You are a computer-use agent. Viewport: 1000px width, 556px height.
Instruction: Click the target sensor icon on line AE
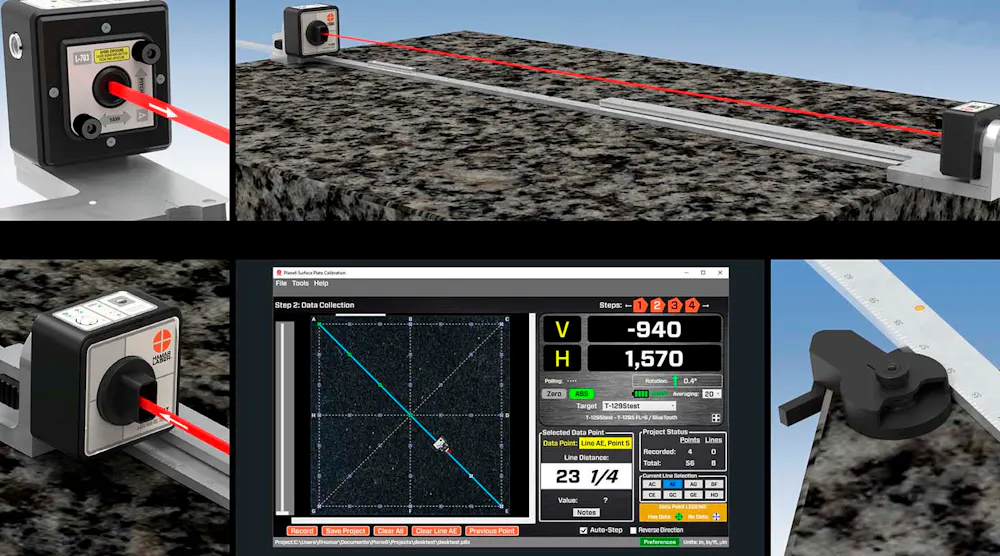[441, 444]
